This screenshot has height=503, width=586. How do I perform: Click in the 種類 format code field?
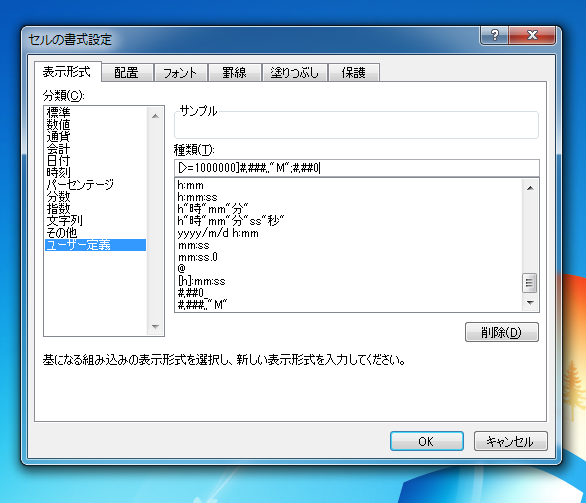357,168
